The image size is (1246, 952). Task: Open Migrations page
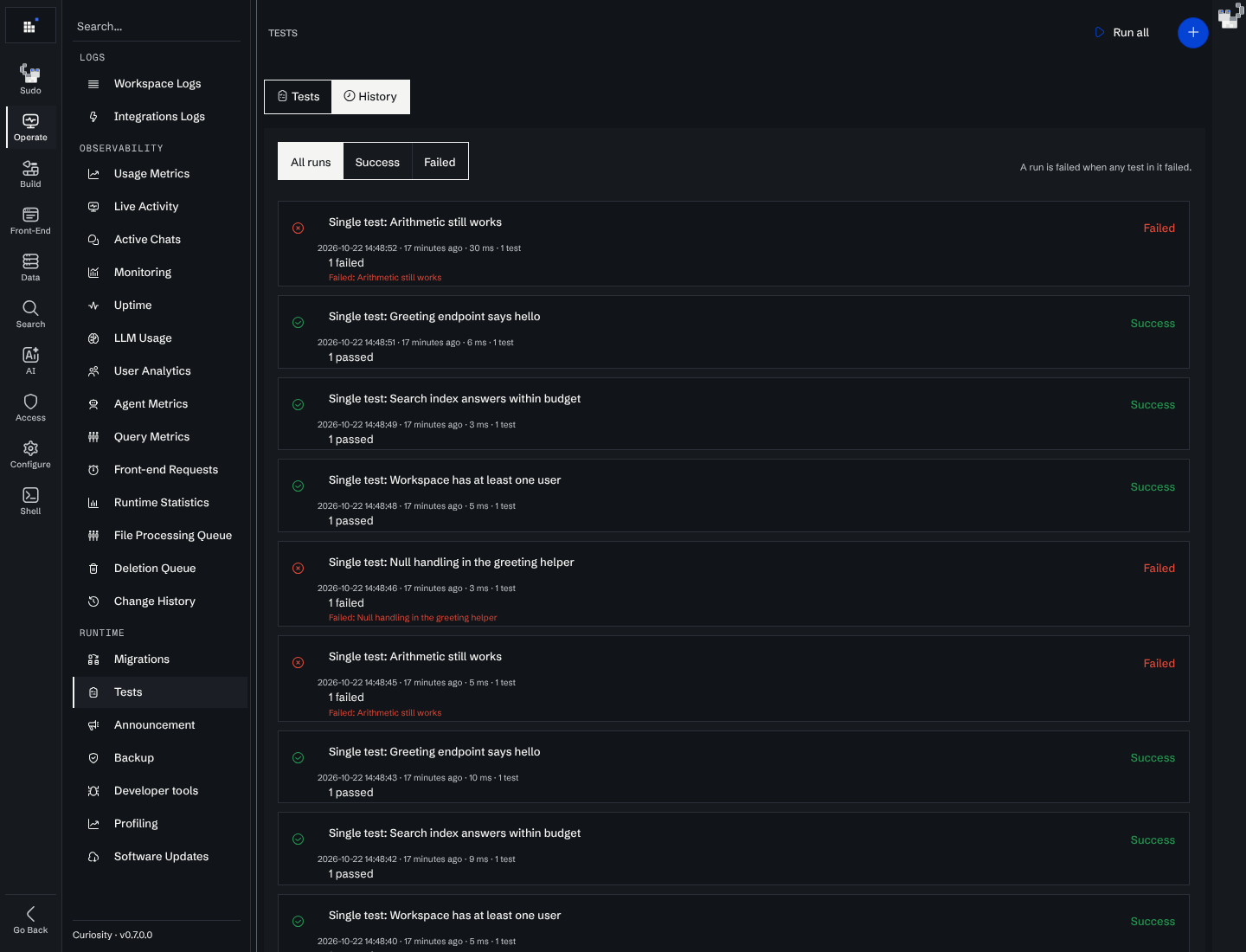(x=160, y=659)
